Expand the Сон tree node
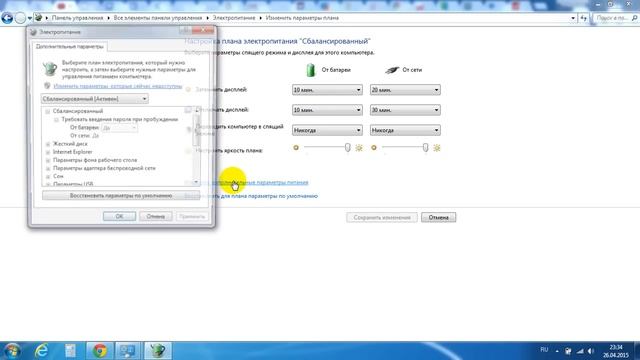640x360 pixels. click(48, 177)
